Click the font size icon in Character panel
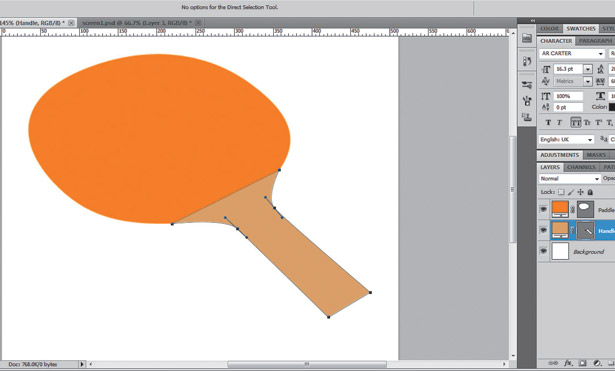This screenshot has width=615, height=371. 546,69
